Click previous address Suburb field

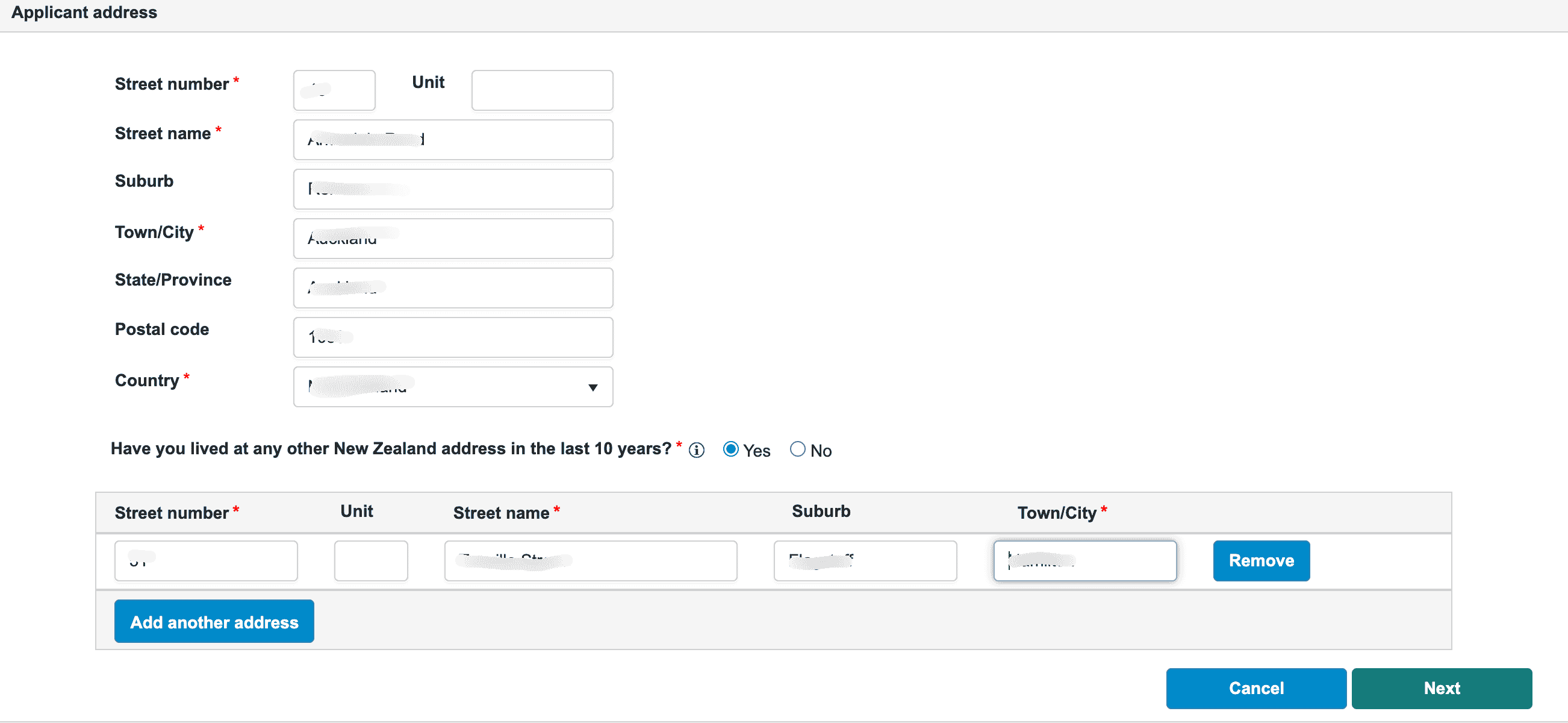click(864, 560)
